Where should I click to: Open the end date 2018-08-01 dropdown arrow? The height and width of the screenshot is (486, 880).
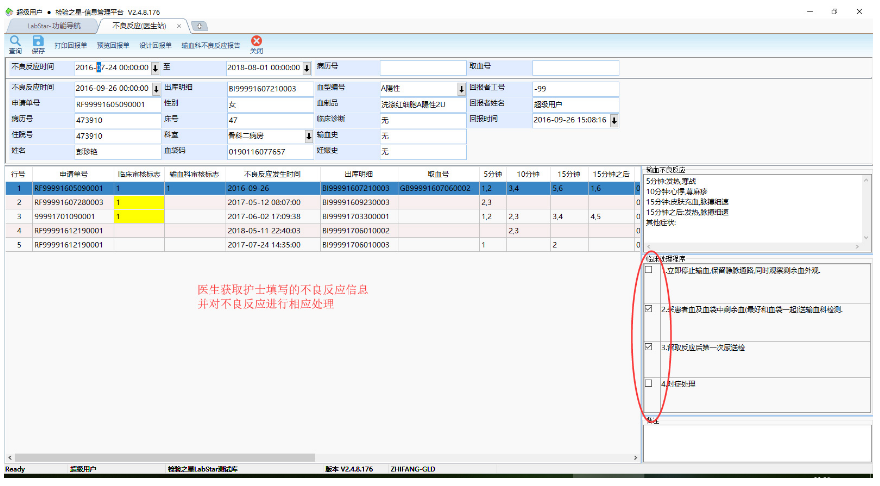point(307,68)
